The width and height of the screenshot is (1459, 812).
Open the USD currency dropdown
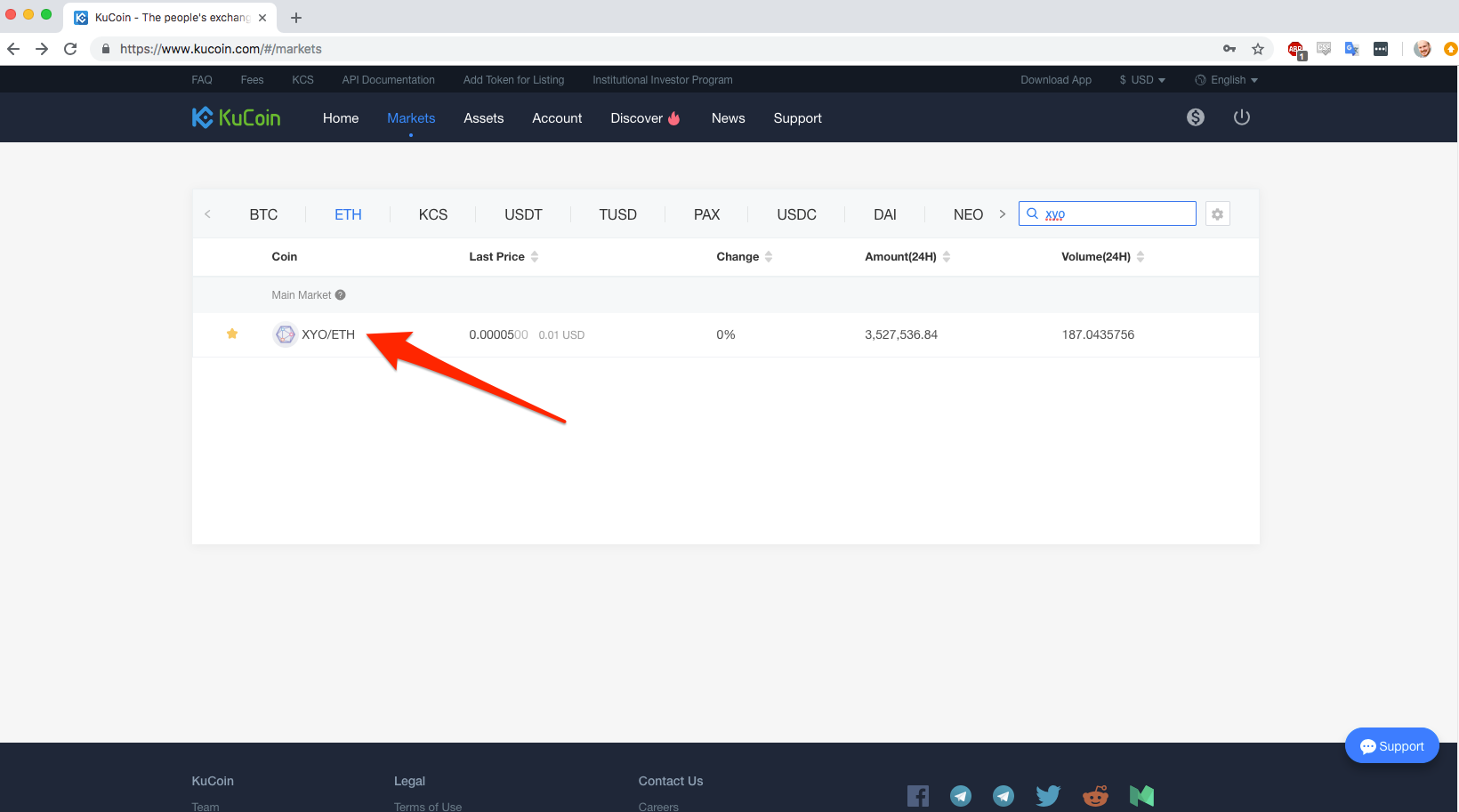pyautogui.click(x=1141, y=79)
